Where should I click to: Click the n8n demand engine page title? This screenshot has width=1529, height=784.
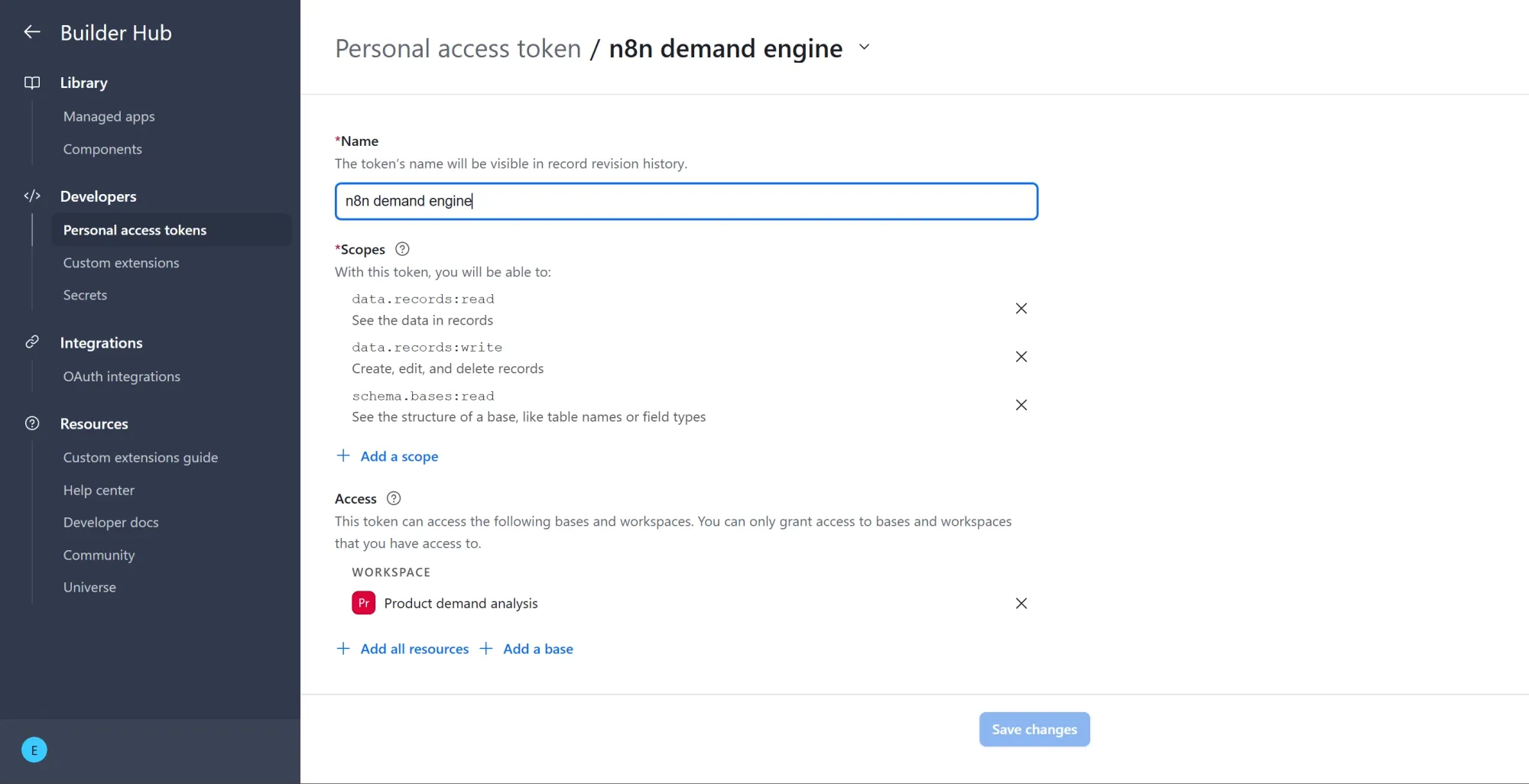(726, 48)
